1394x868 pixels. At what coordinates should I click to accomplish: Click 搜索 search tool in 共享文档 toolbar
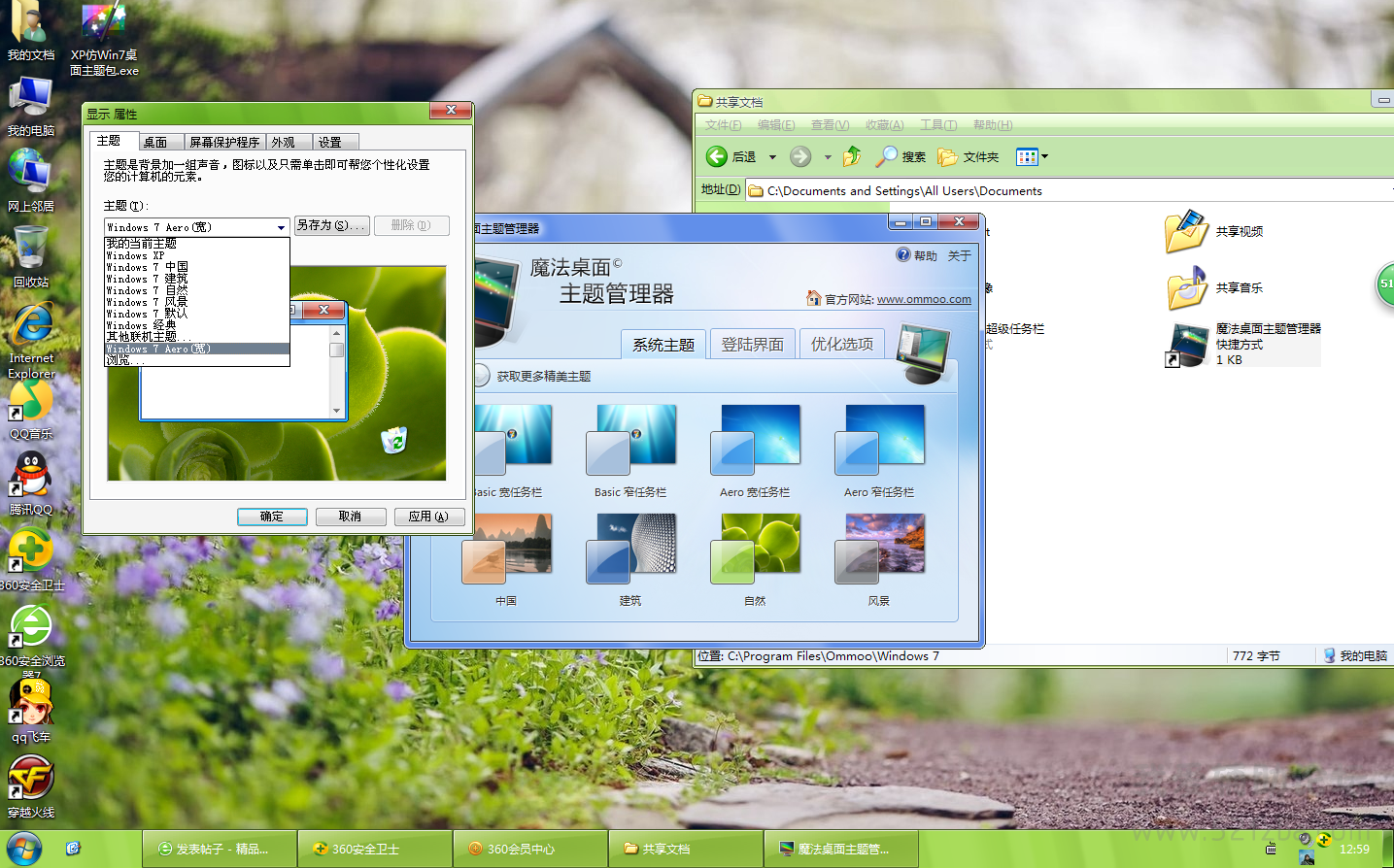pos(901,156)
